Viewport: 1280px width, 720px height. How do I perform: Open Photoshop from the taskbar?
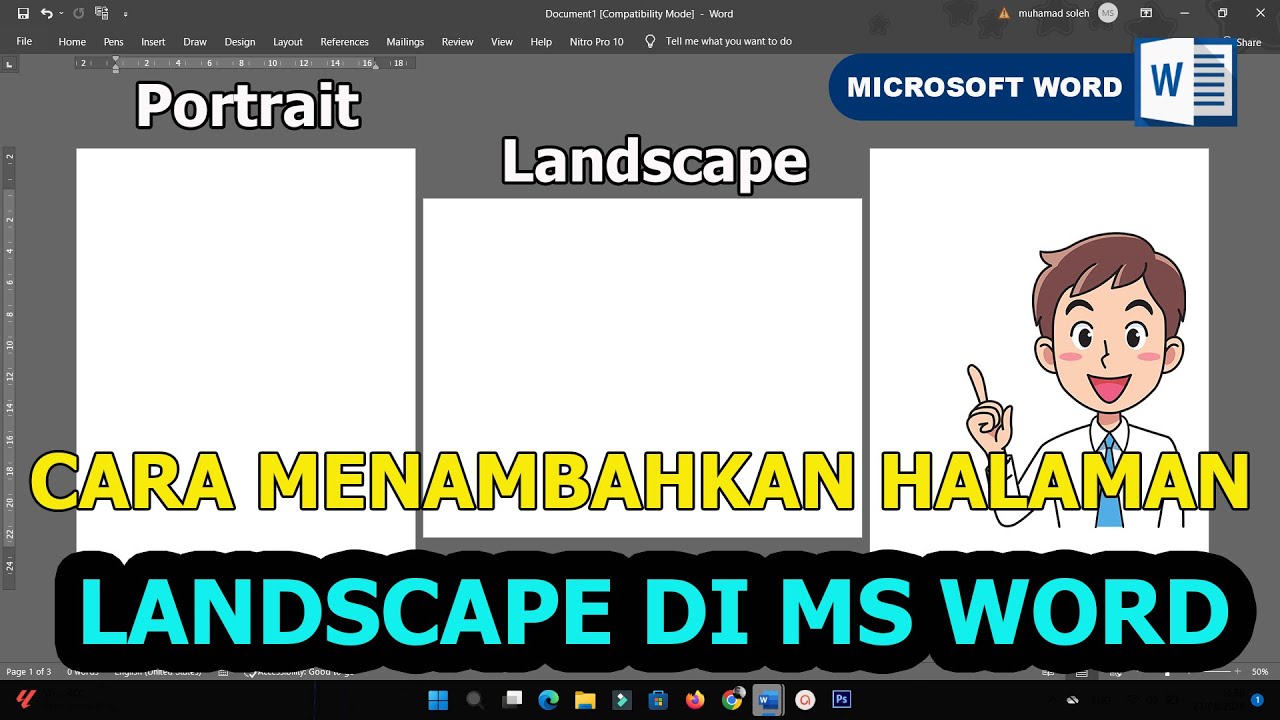(x=842, y=700)
